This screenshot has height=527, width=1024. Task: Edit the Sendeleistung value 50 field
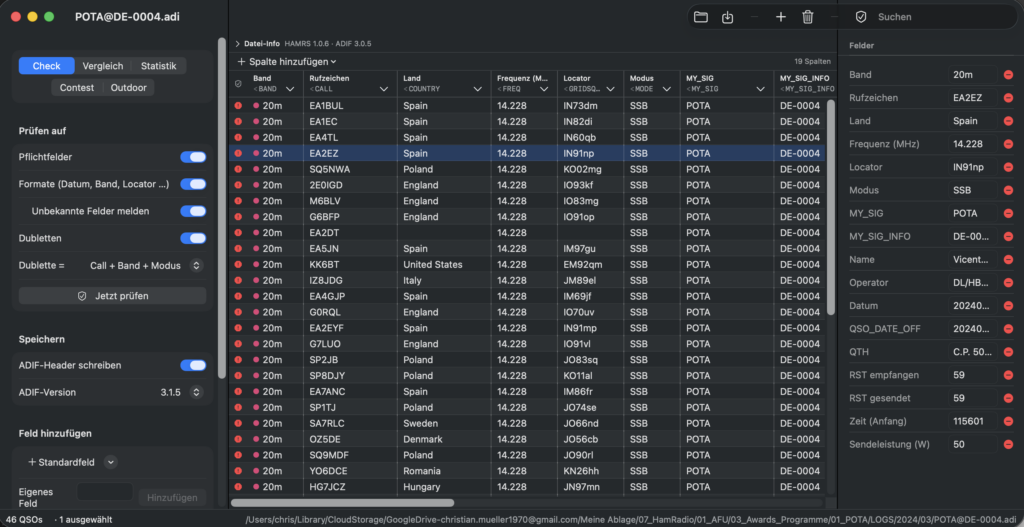[973, 444]
